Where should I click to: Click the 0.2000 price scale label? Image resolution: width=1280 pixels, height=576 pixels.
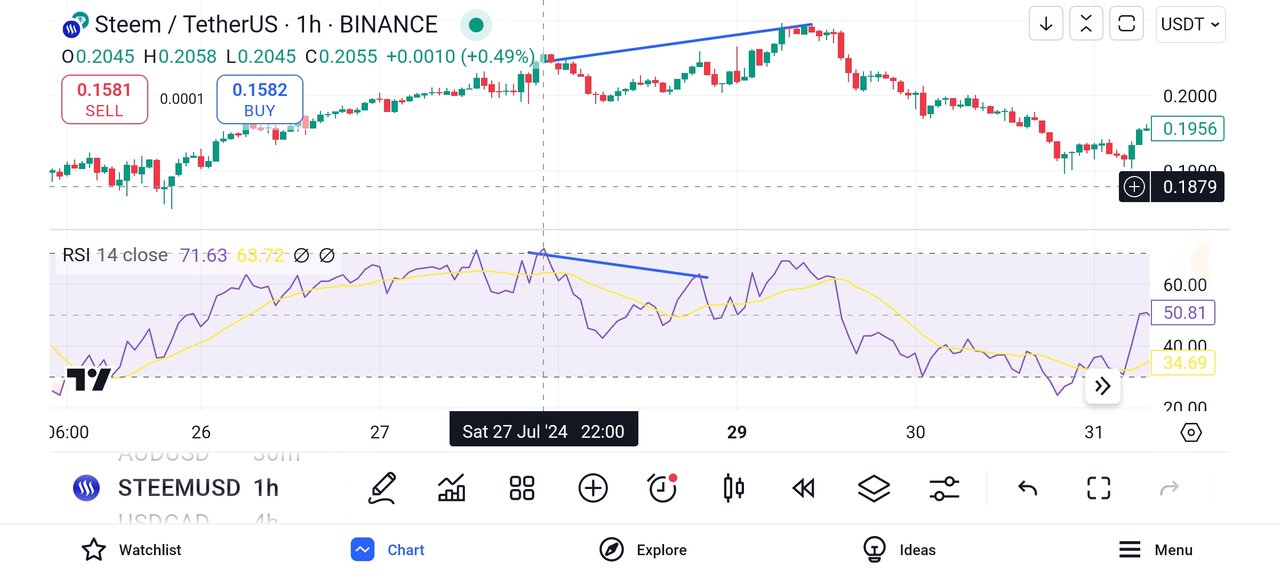[1190, 96]
